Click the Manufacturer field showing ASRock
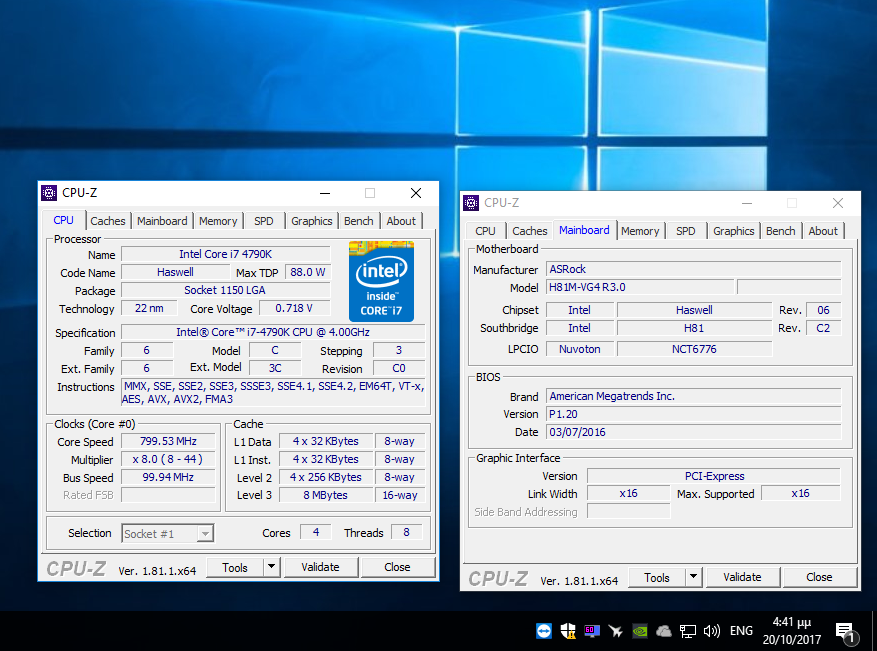The image size is (877, 651). pyautogui.click(x=694, y=269)
